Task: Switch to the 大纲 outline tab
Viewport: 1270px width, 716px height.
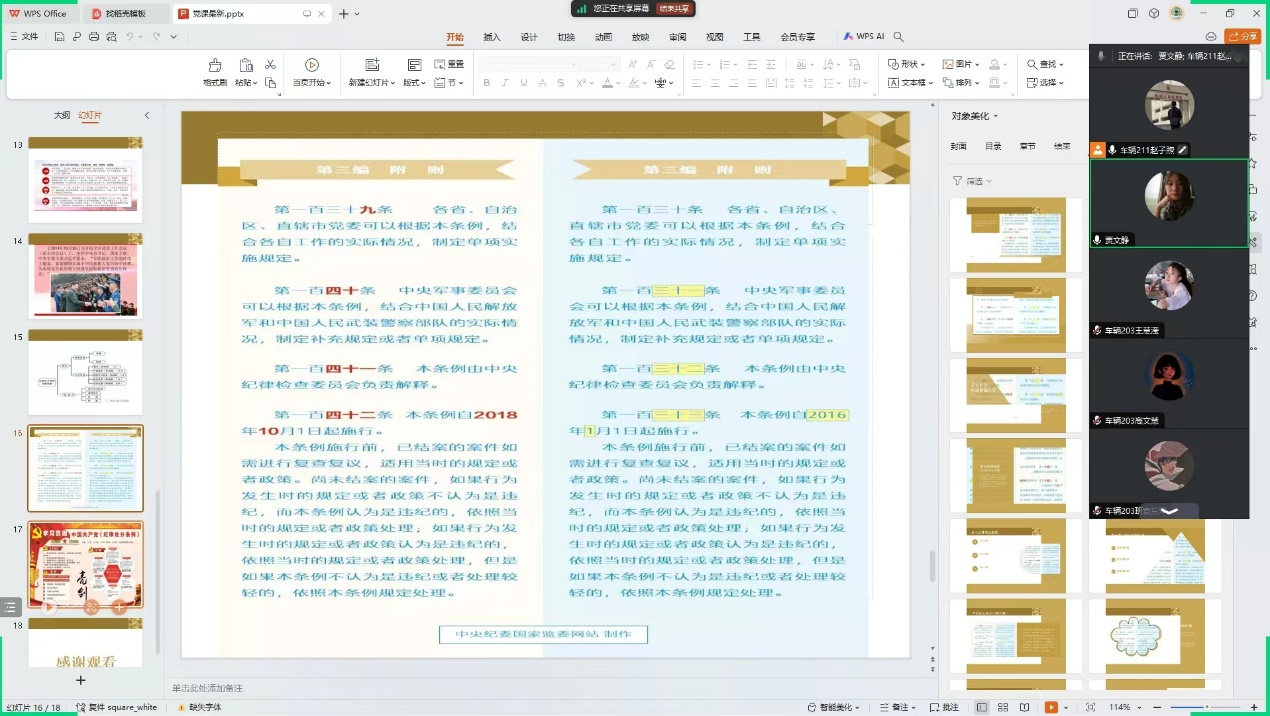Action: [x=62, y=116]
